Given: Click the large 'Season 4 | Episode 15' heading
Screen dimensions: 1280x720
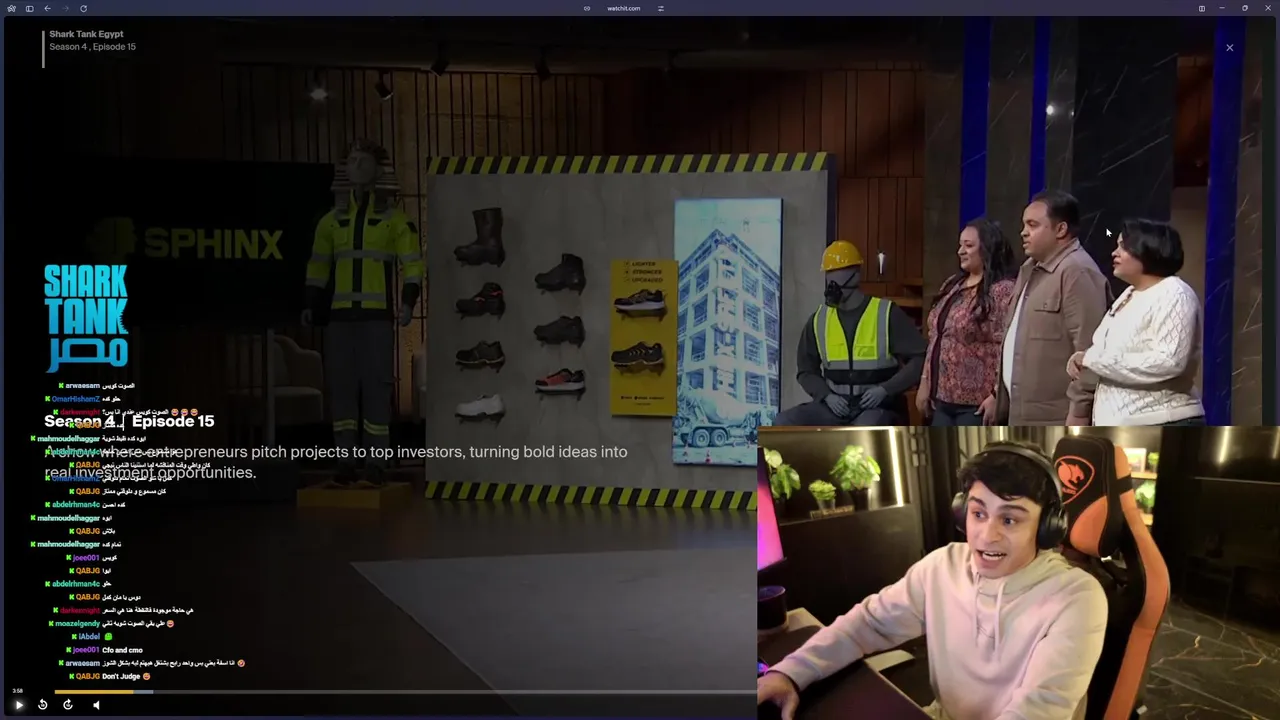Looking at the screenshot, I should click(x=129, y=421).
